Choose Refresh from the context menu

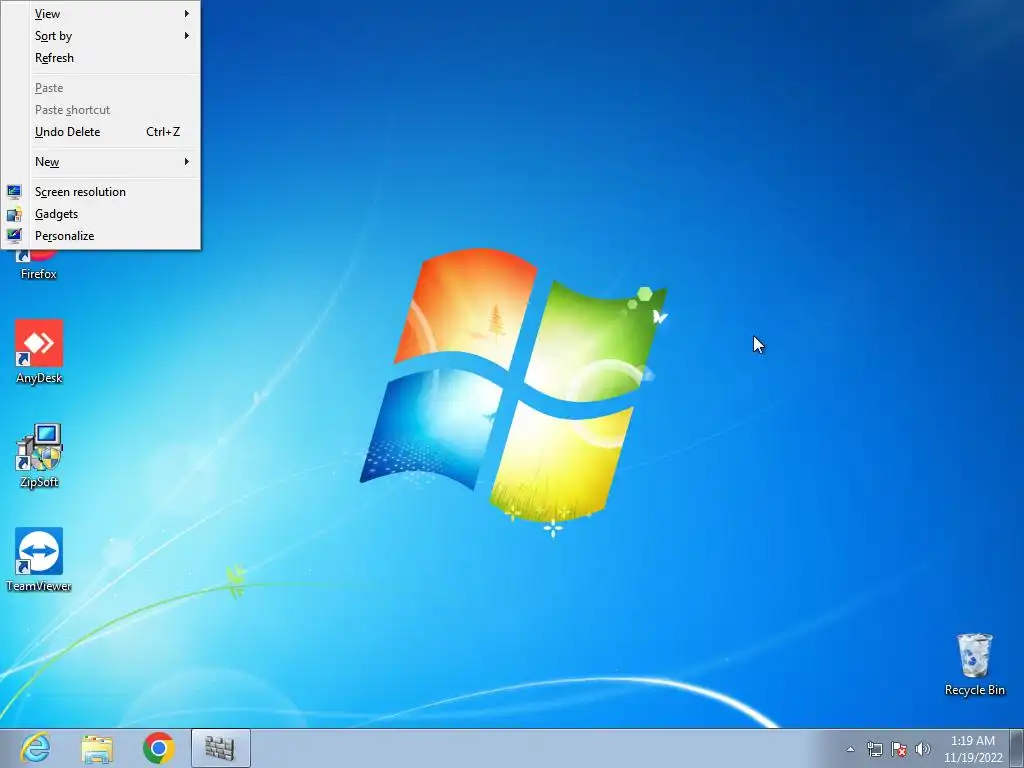pyautogui.click(x=101, y=58)
